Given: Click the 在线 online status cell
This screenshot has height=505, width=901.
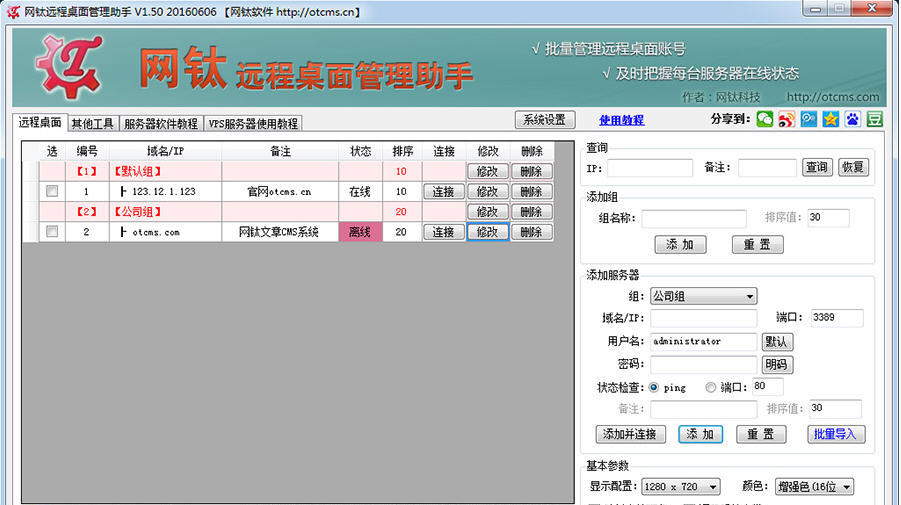Looking at the screenshot, I should [x=360, y=191].
